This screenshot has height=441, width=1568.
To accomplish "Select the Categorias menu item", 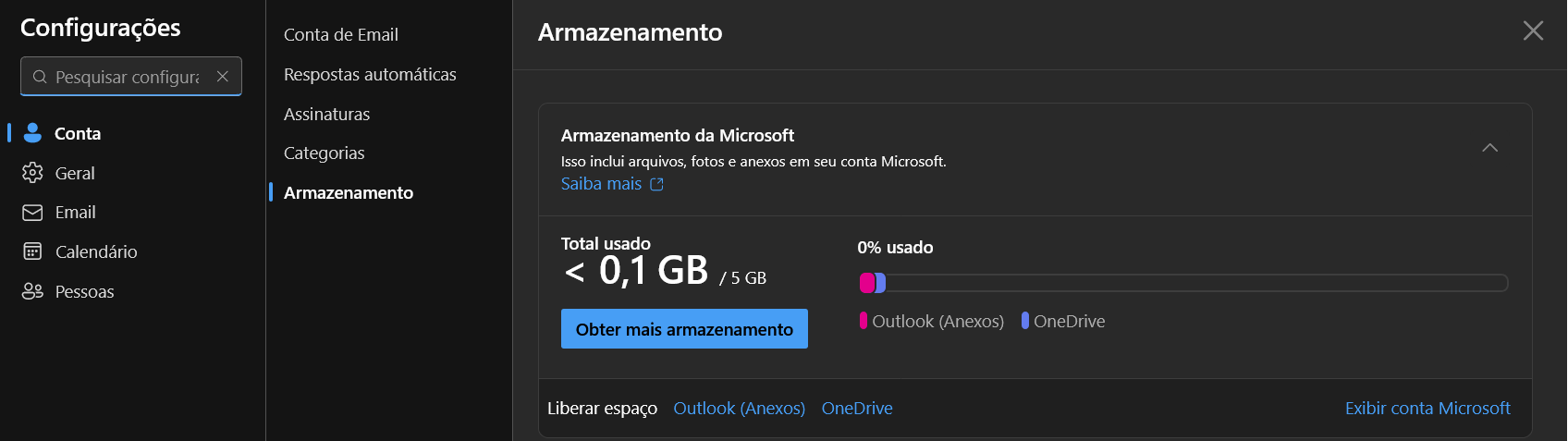I will coord(324,153).
